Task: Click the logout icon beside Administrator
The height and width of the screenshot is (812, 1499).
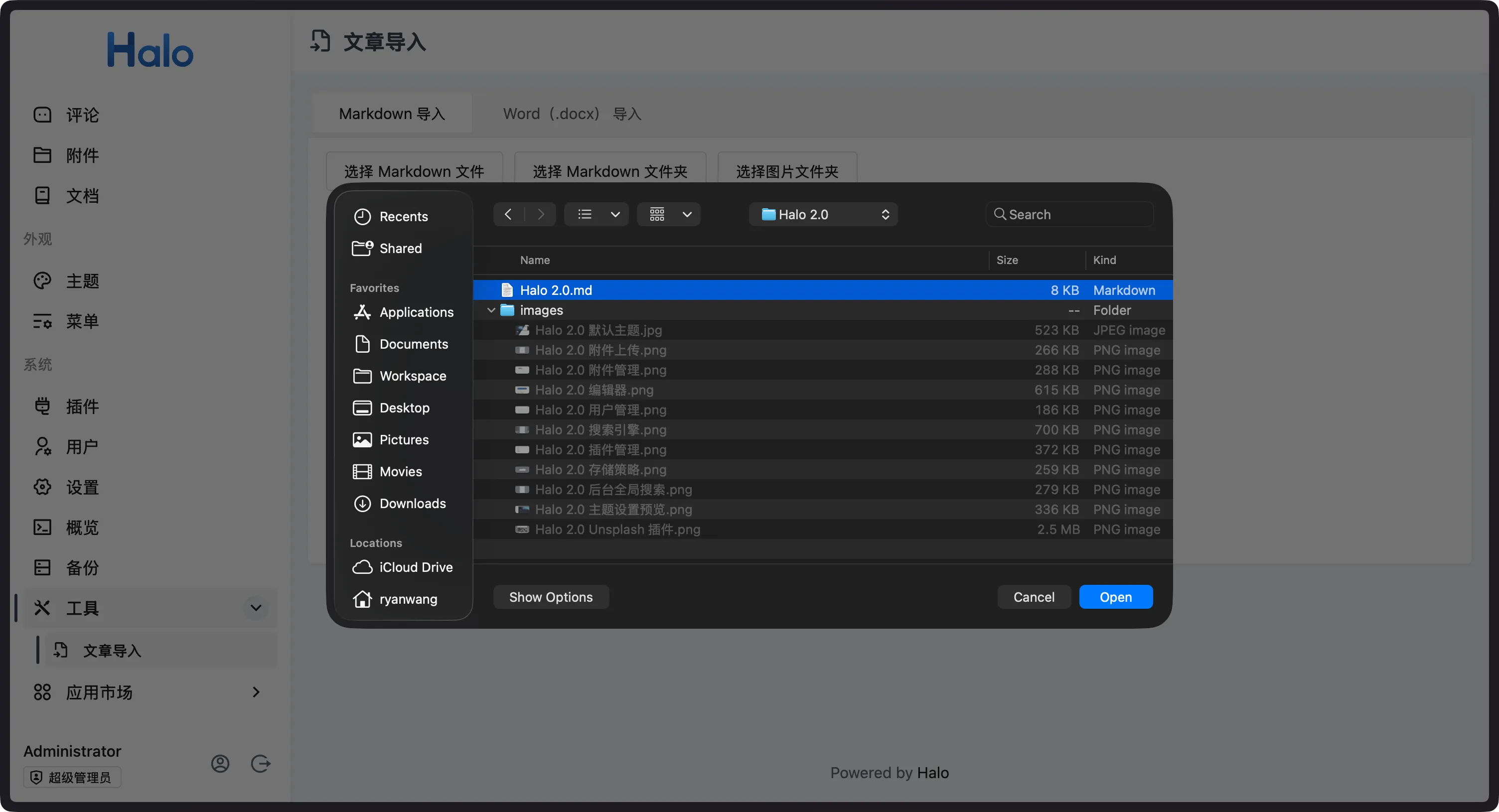Action: (x=260, y=763)
